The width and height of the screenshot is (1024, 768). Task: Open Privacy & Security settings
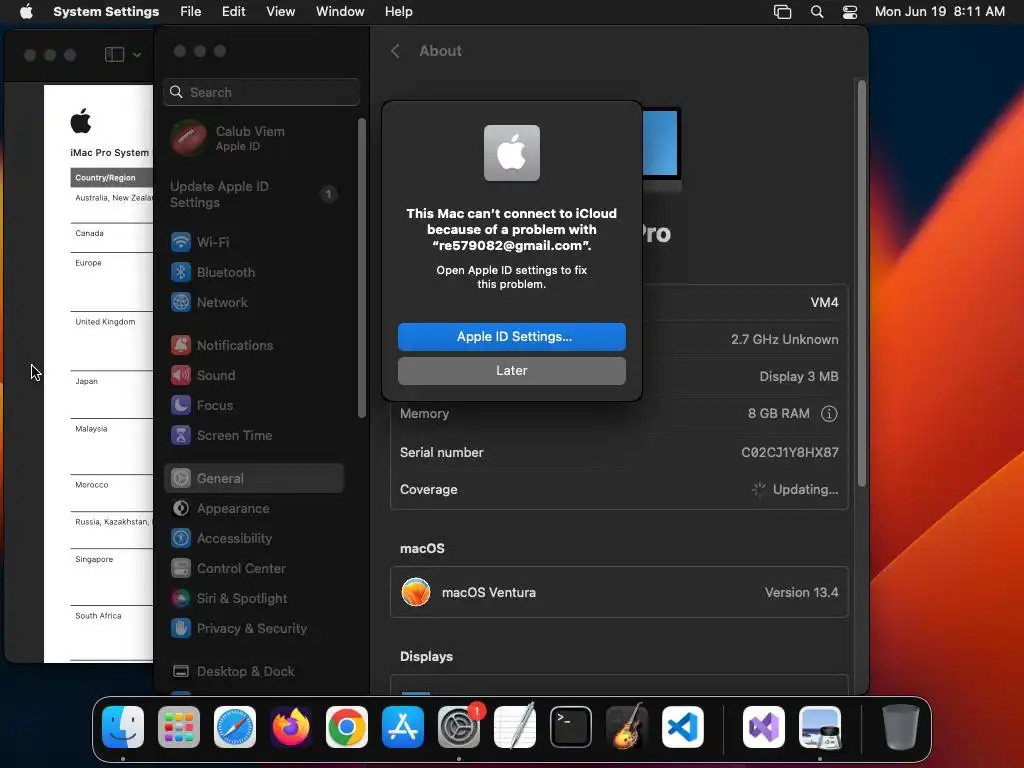coord(253,629)
